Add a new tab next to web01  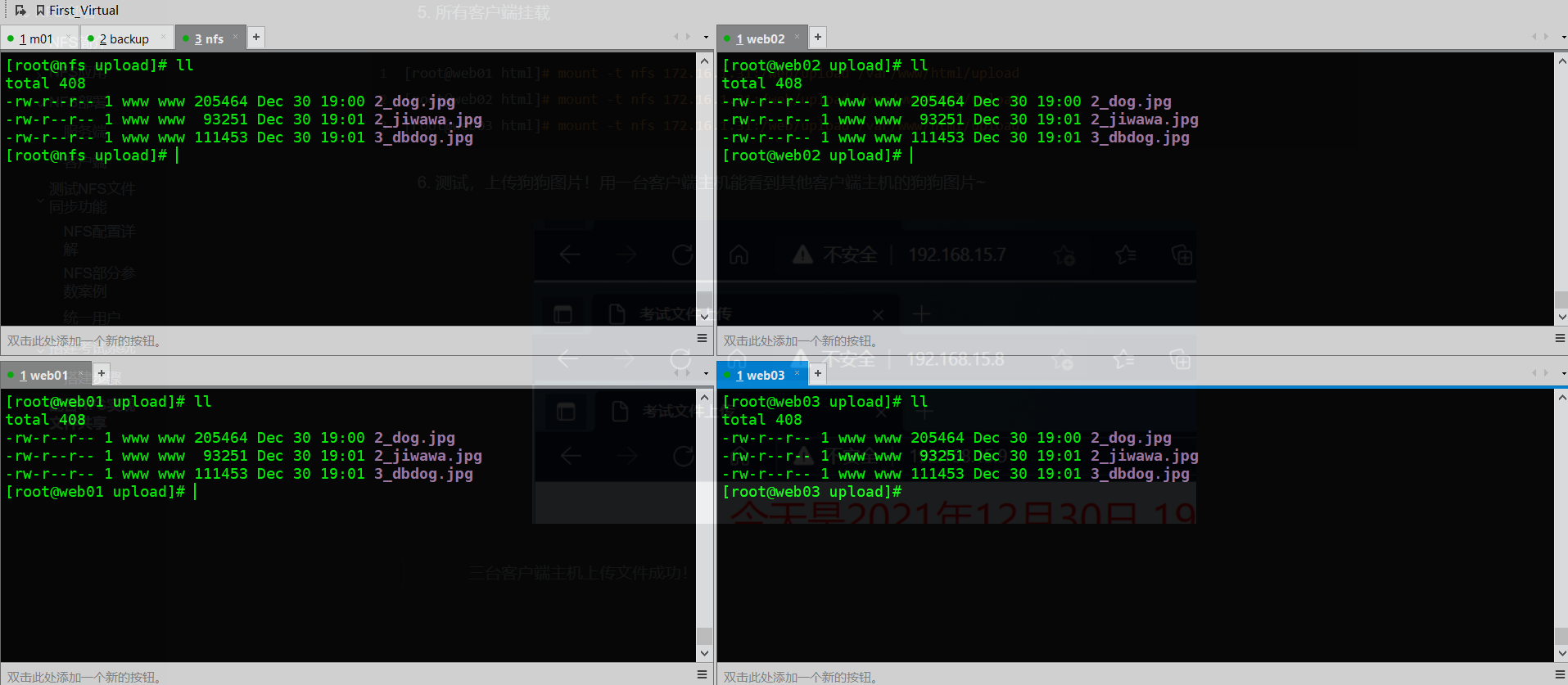[x=102, y=373]
